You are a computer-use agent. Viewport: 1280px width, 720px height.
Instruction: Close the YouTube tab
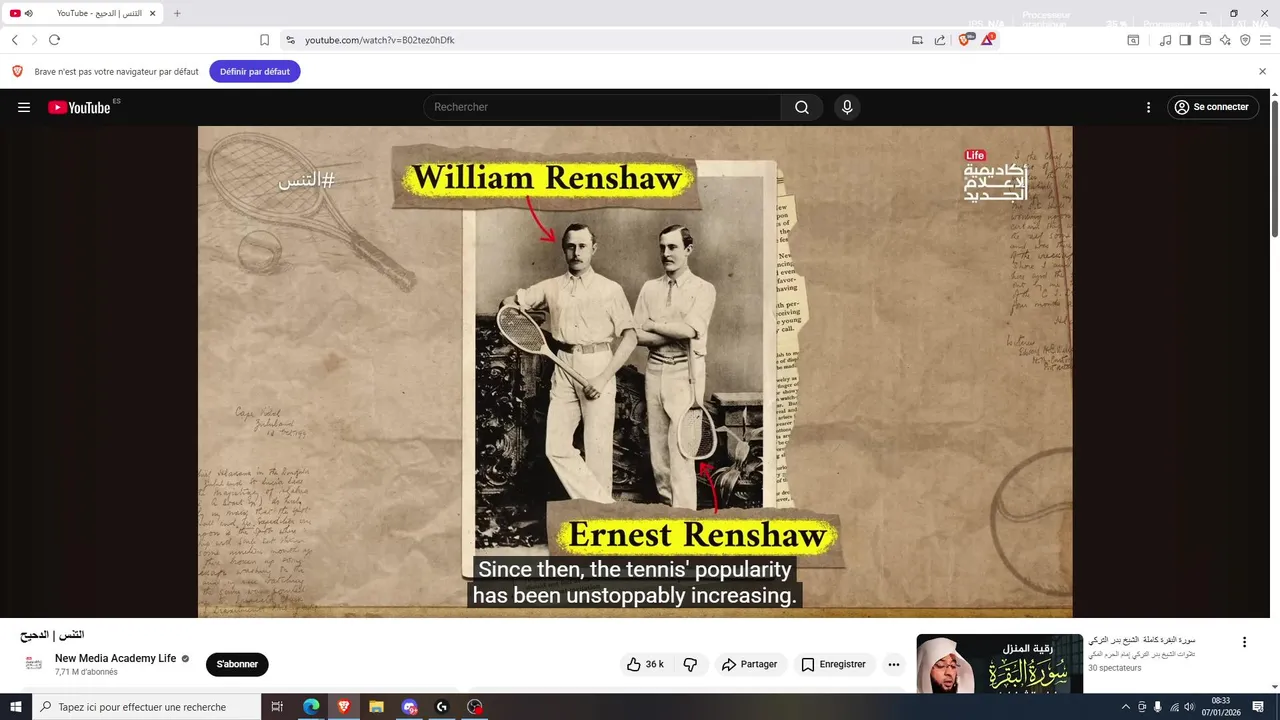pyautogui.click(x=152, y=13)
